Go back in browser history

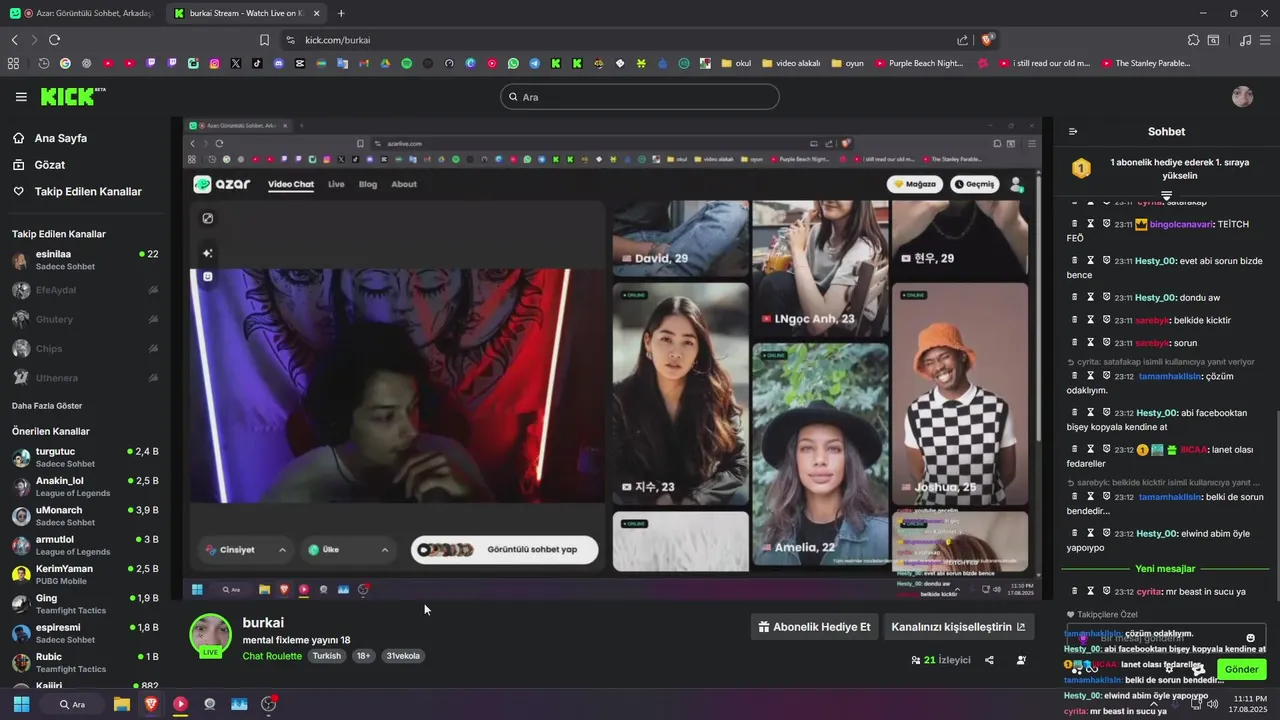pos(15,40)
